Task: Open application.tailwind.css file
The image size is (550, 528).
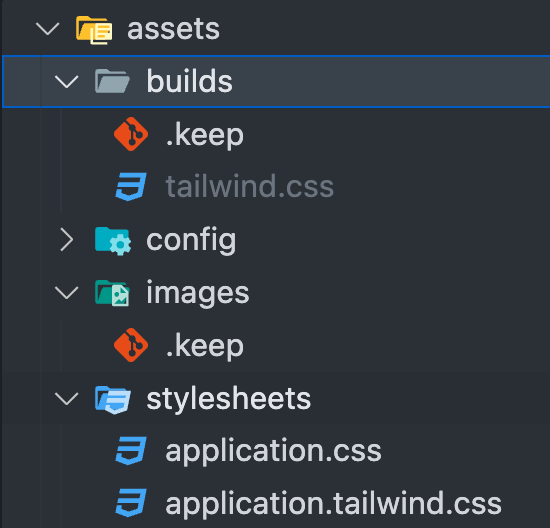Action: (333, 503)
